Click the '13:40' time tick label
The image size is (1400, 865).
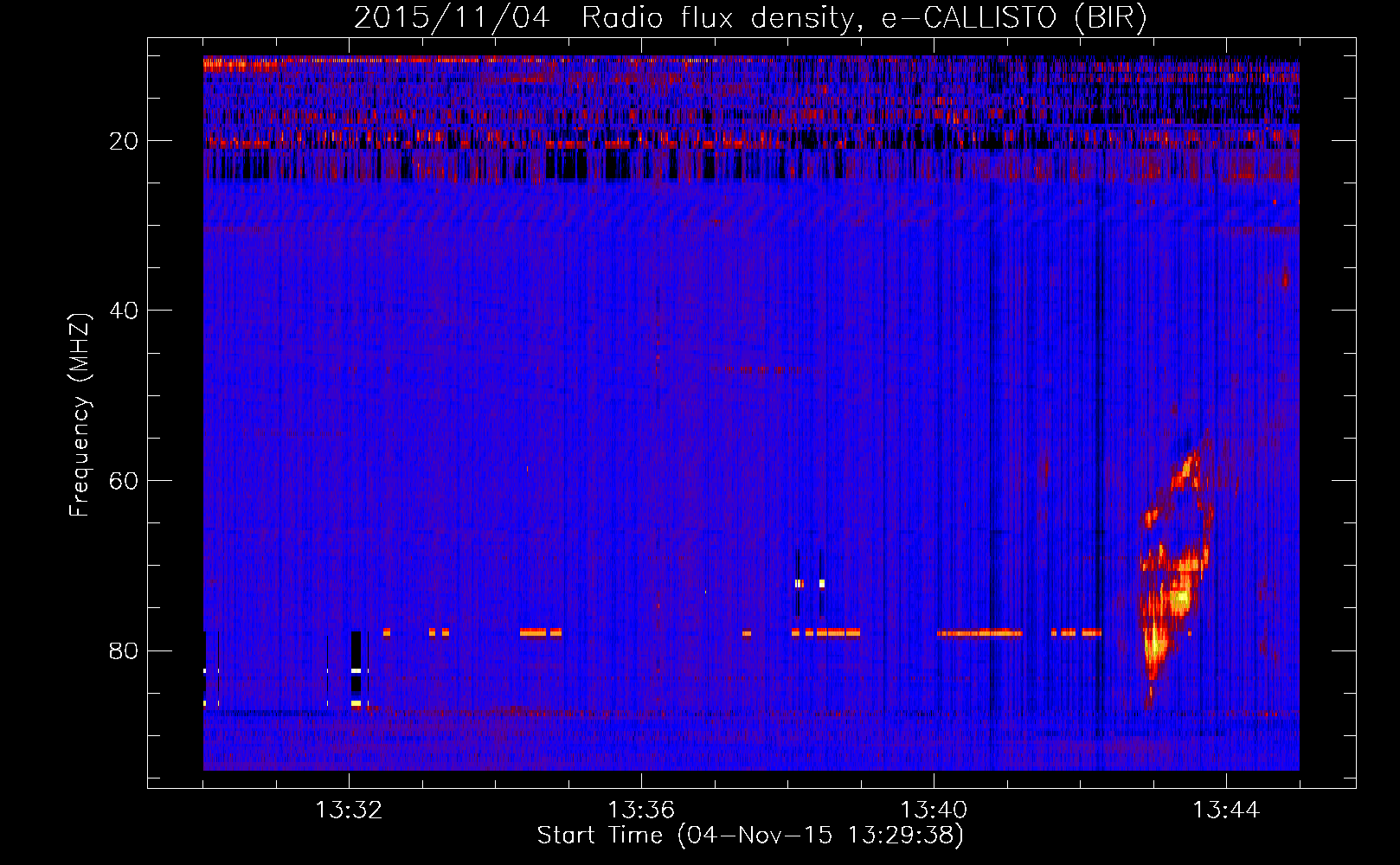934,811
